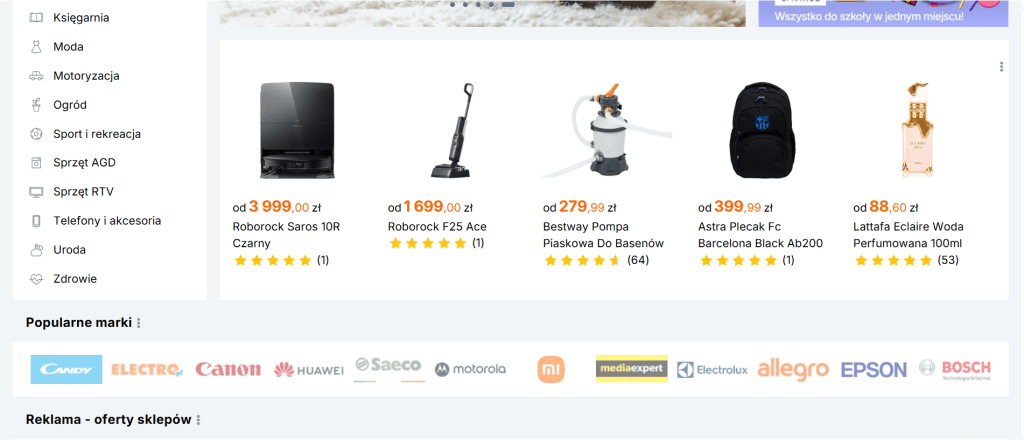1024x440 pixels.
Task: Click the Astra Barcelona backpack image
Action: click(x=760, y=130)
